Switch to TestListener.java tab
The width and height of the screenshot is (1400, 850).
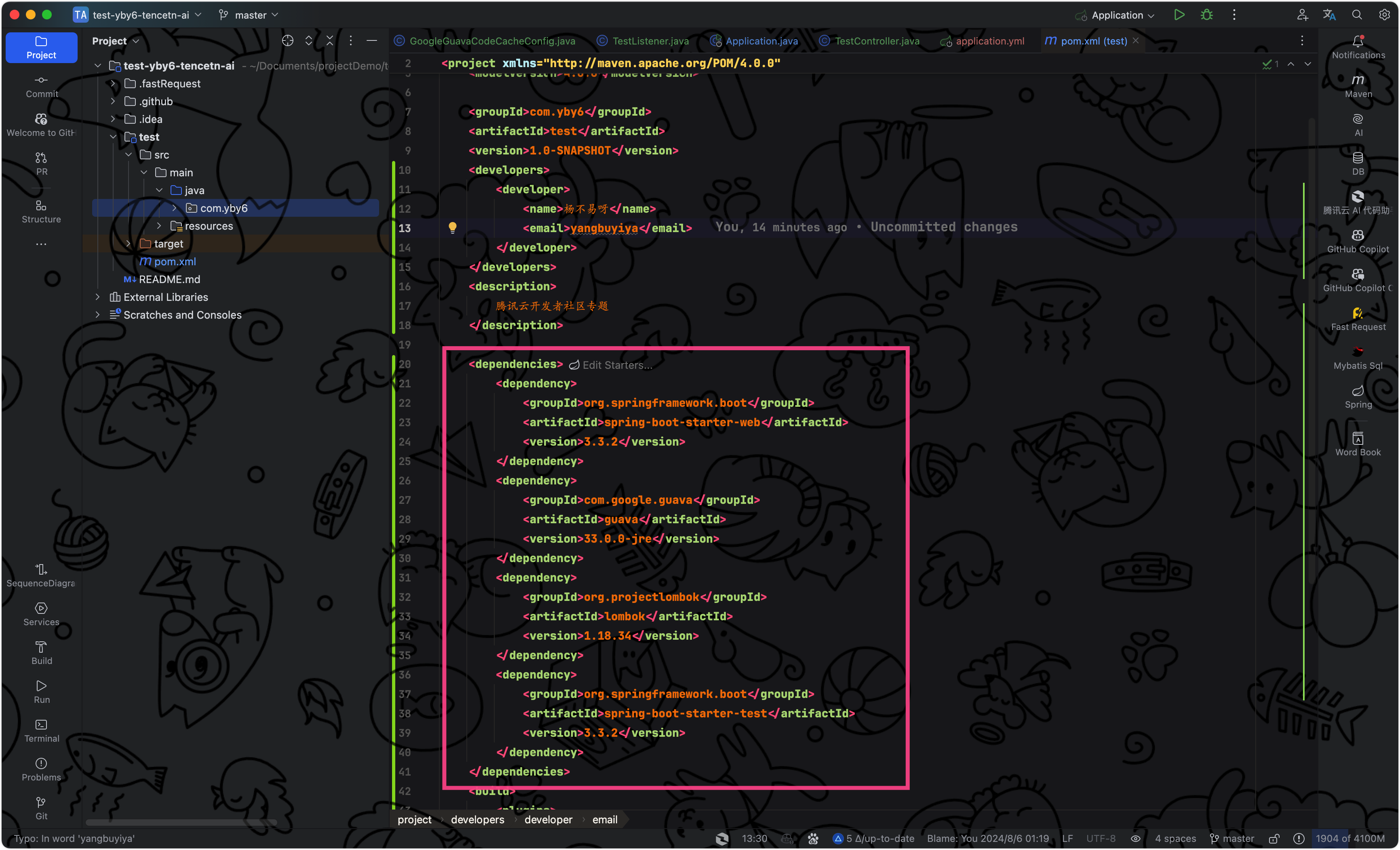(x=643, y=40)
